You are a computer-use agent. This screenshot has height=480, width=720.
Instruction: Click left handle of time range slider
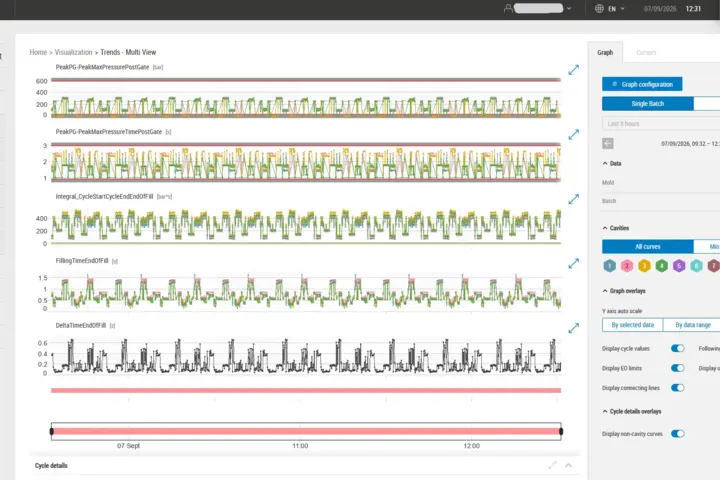(51, 431)
